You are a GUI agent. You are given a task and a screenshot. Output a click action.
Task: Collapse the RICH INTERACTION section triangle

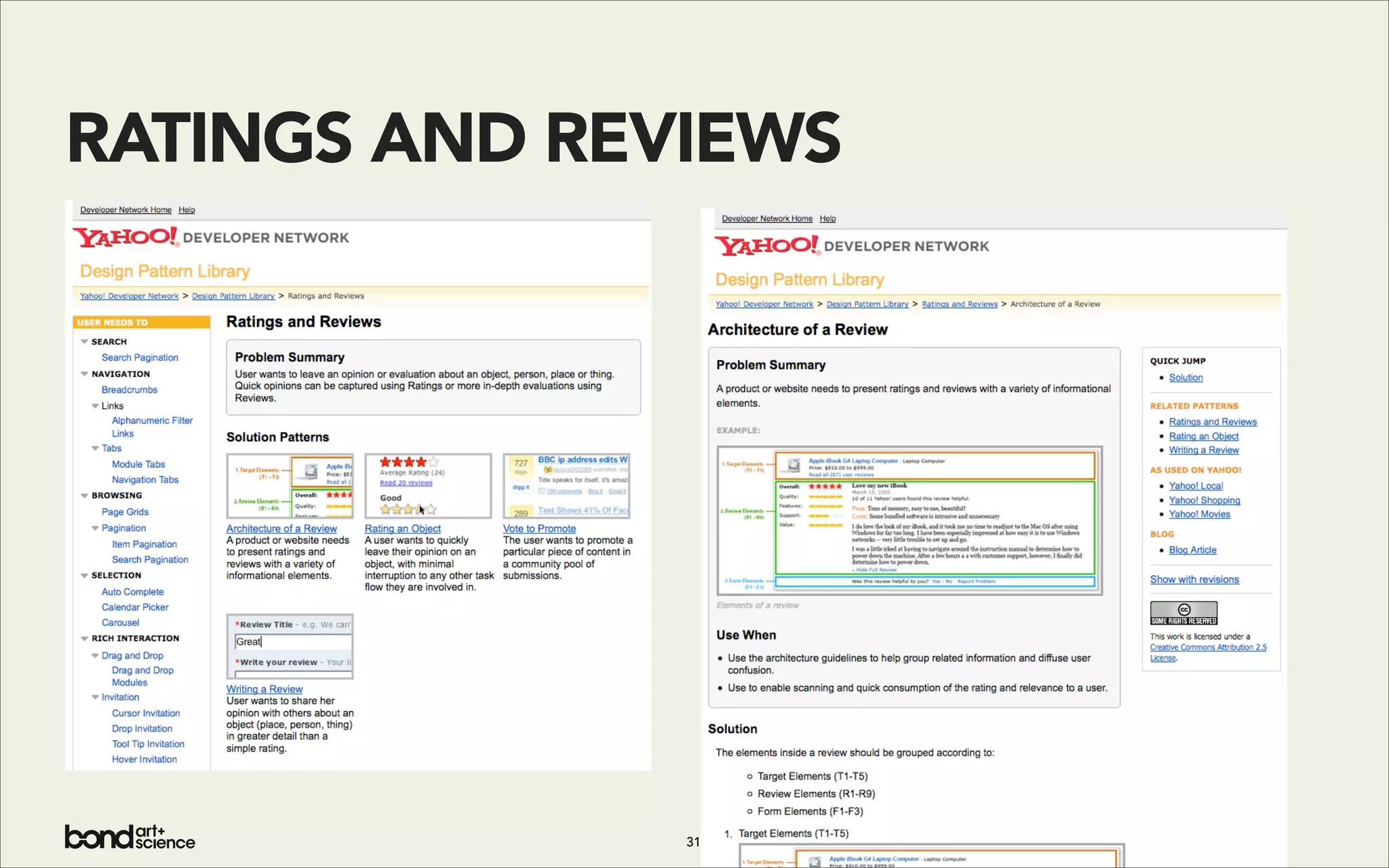[x=84, y=638]
